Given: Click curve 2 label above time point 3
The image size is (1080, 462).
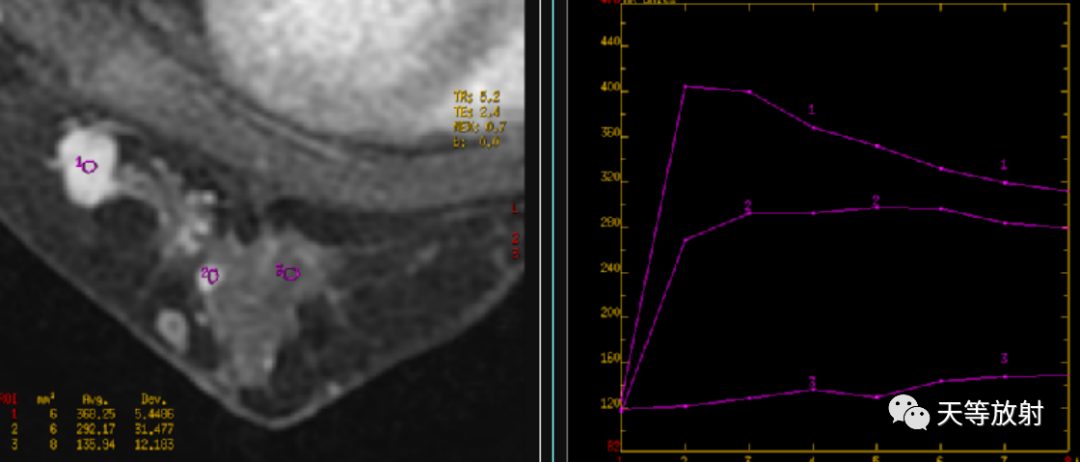Looking at the screenshot, I should coord(747,205).
